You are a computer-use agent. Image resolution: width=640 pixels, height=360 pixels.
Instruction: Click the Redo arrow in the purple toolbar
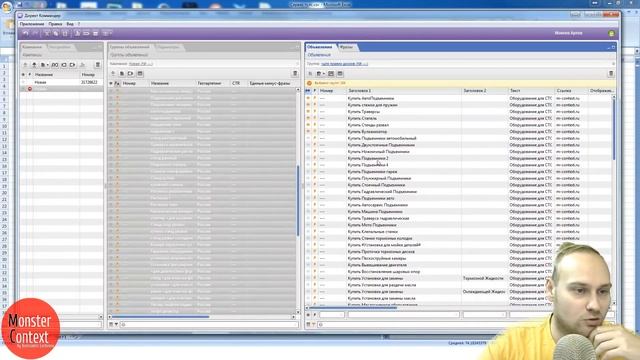35,33
